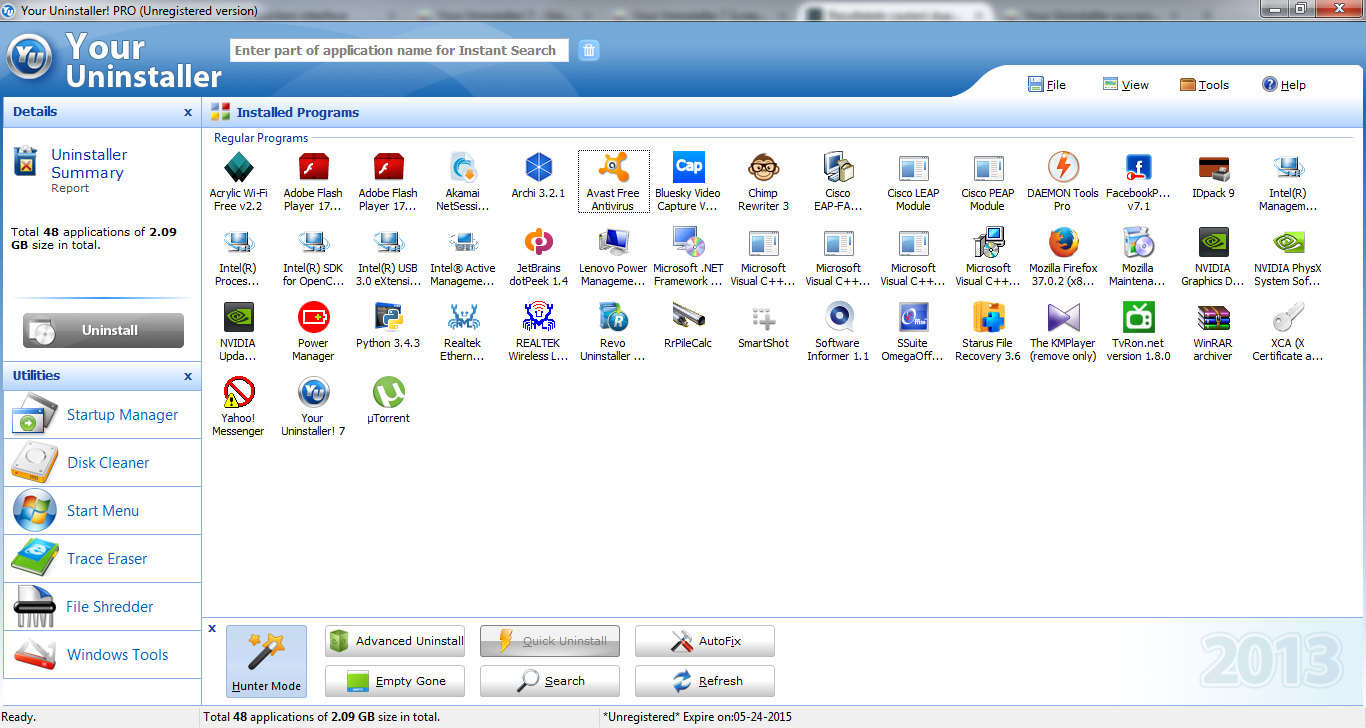Screen dimensions: 1366x728
Task: Open Windows Tools utility
Action: pos(102,655)
